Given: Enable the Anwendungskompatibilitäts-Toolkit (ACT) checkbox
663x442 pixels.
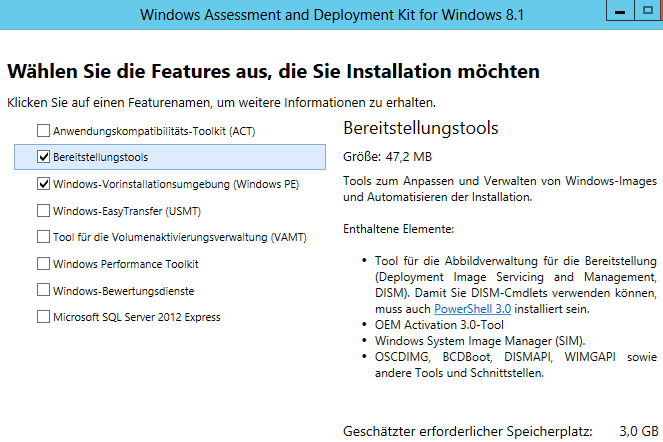Looking at the screenshot, I should coord(43,131).
